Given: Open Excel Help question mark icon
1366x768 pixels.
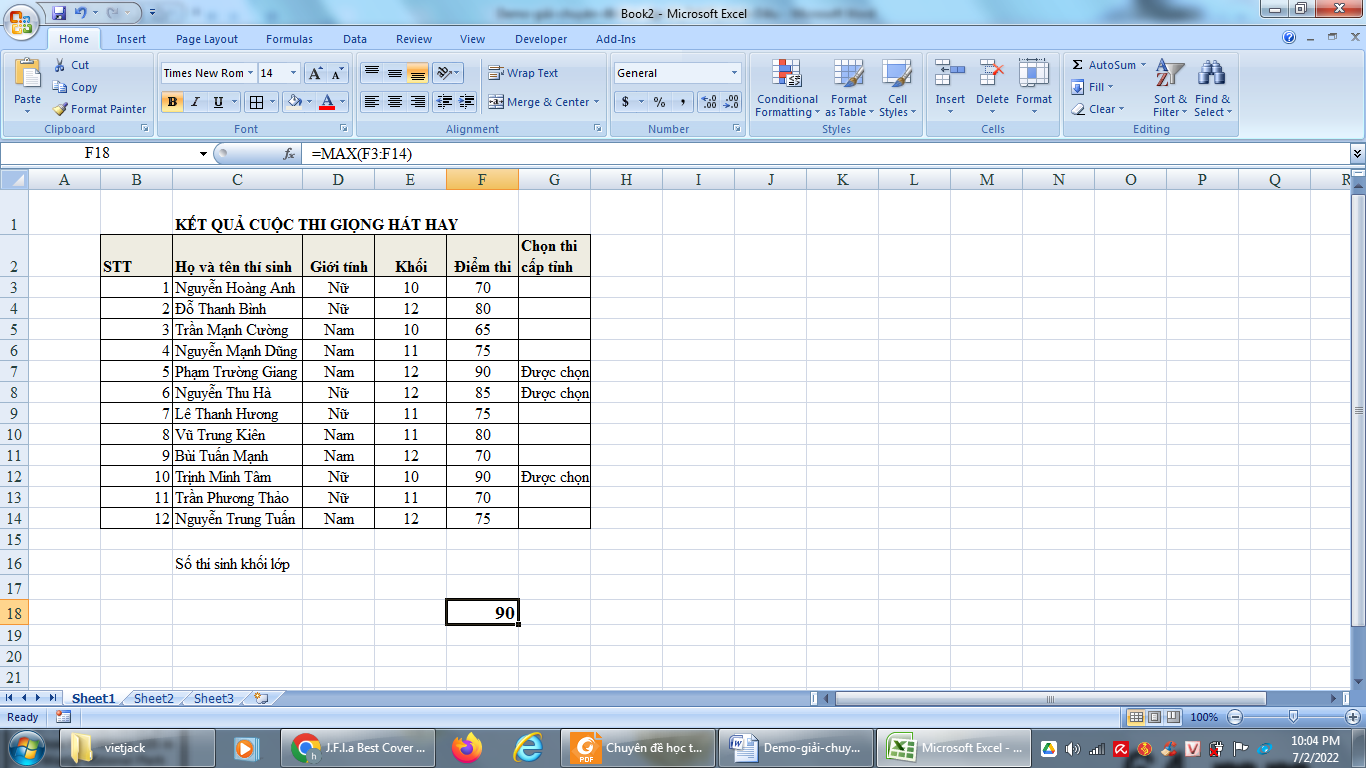Looking at the screenshot, I should click(1289, 38).
